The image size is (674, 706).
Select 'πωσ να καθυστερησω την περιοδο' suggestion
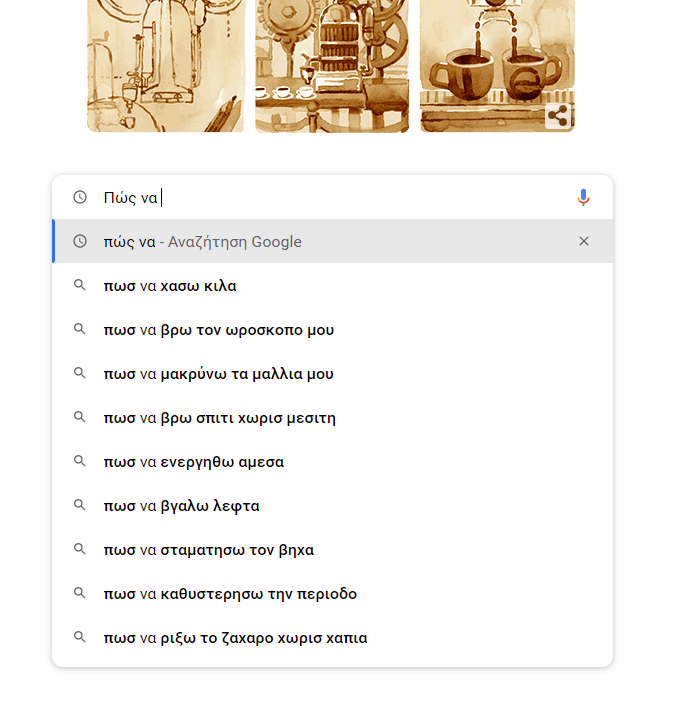(230, 594)
